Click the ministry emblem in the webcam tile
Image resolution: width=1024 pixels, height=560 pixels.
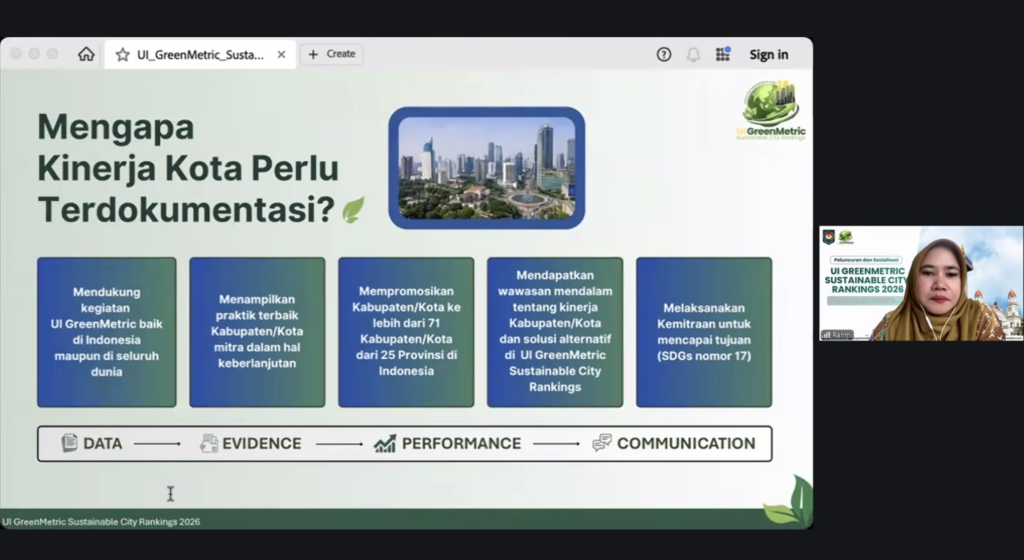[829, 237]
